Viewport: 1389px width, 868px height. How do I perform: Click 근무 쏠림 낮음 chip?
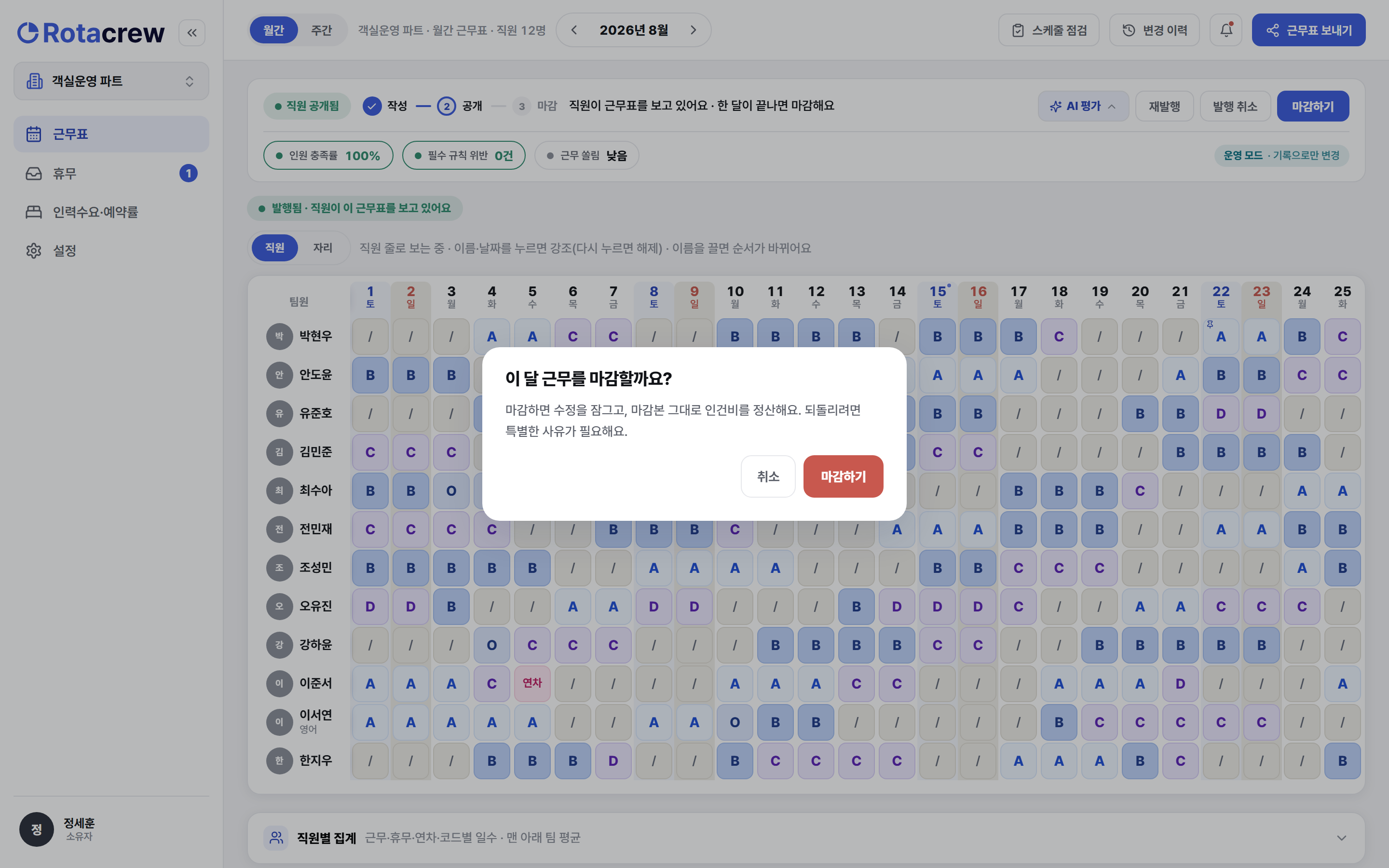(586, 156)
